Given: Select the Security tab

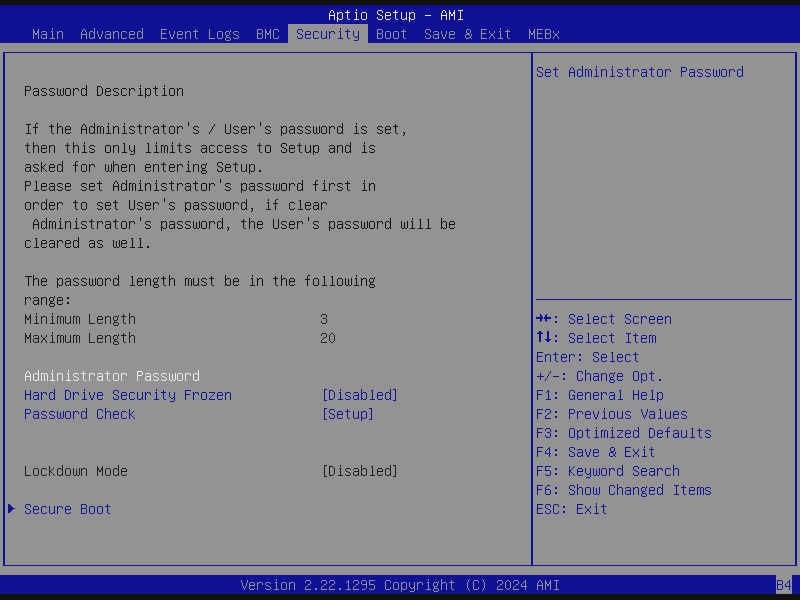Looking at the screenshot, I should [327, 34].
